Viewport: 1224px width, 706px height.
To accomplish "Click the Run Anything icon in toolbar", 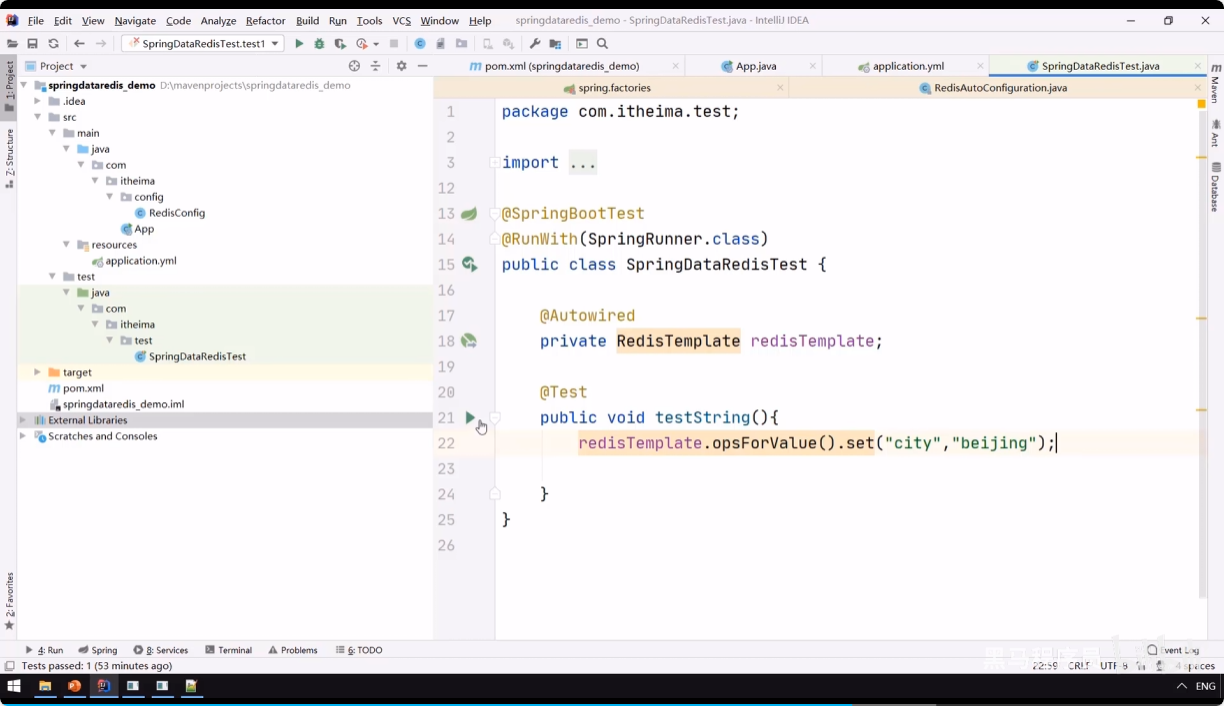I will click(x=581, y=44).
